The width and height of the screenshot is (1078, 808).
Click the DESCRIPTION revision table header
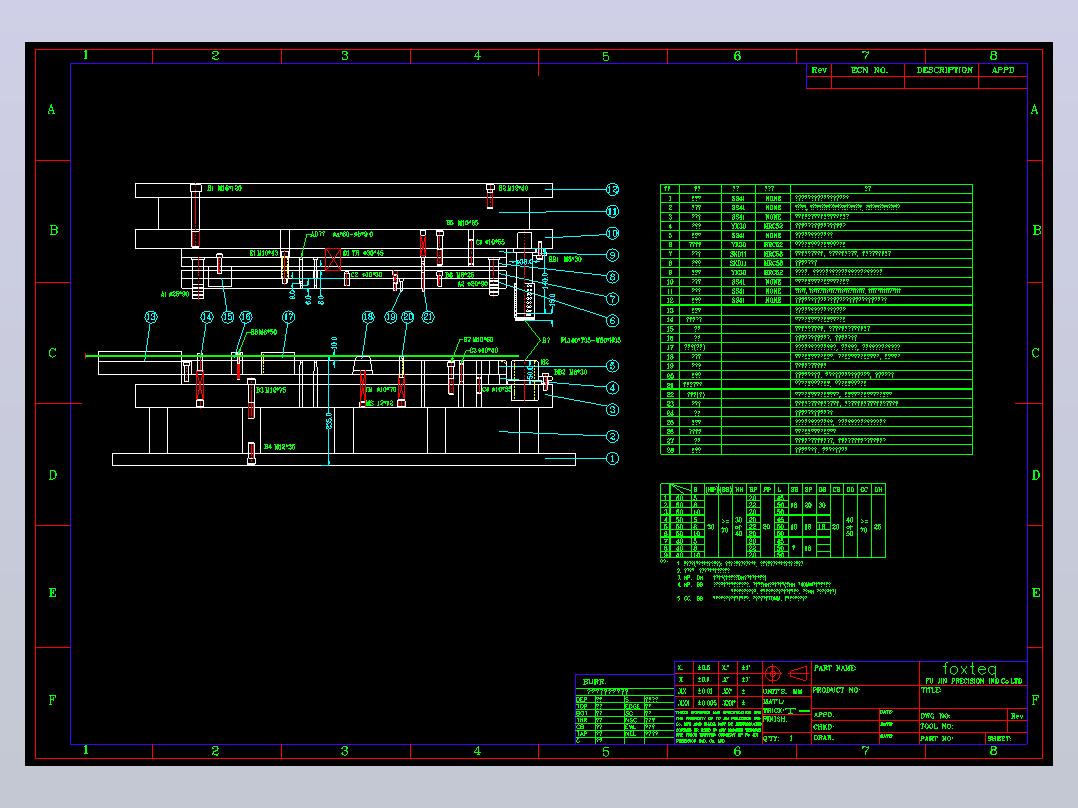pos(944,70)
